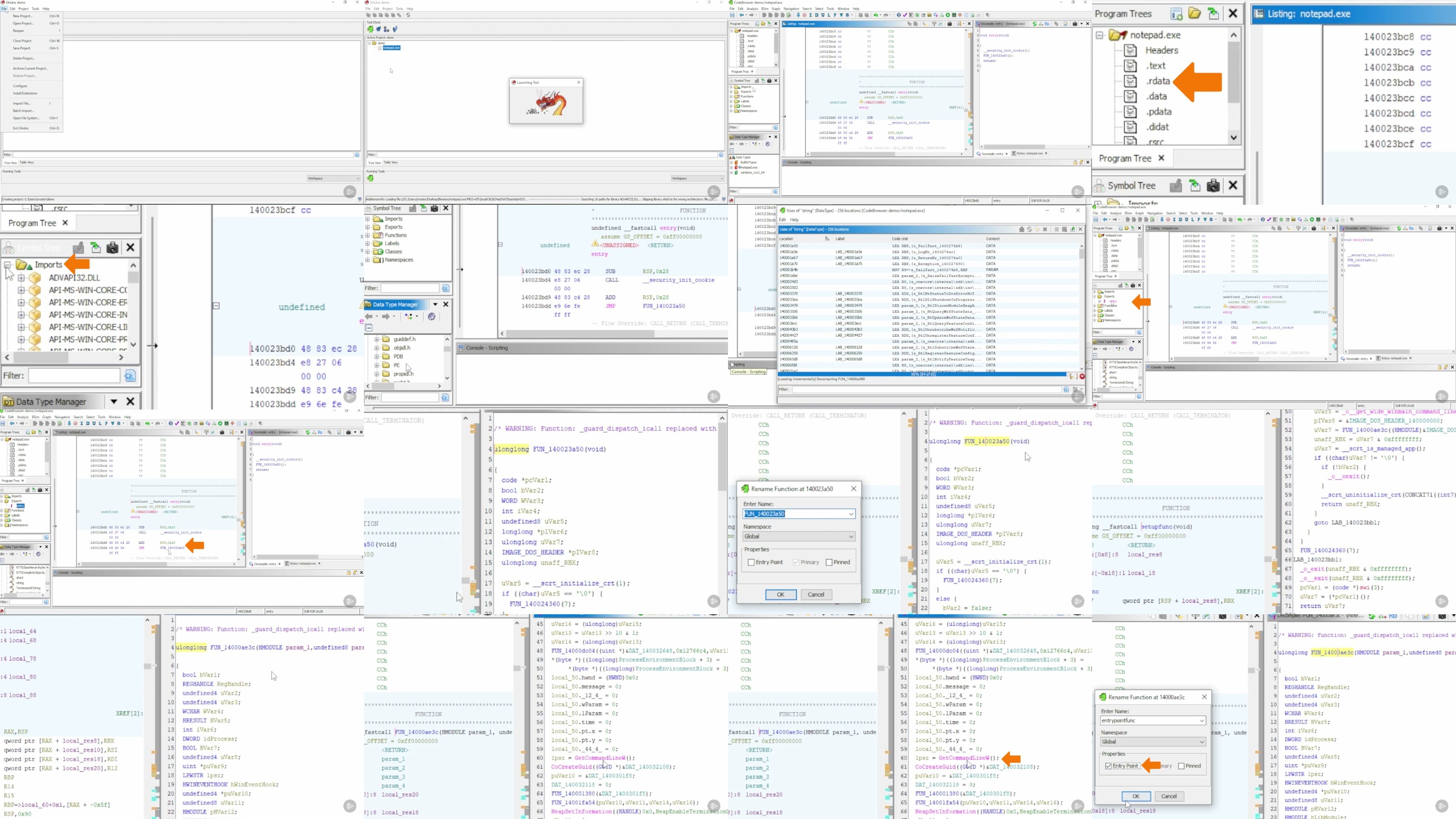The width and height of the screenshot is (1456, 819).
Task: Expand the guiddef.h data type folder
Action: (x=377, y=339)
